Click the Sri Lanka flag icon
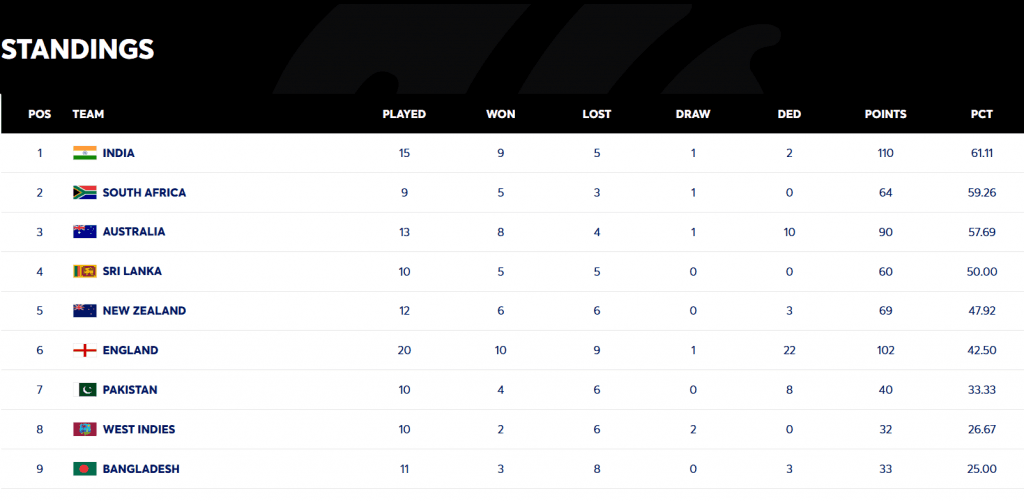This screenshot has width=1024, height=501. click(84, 271)
